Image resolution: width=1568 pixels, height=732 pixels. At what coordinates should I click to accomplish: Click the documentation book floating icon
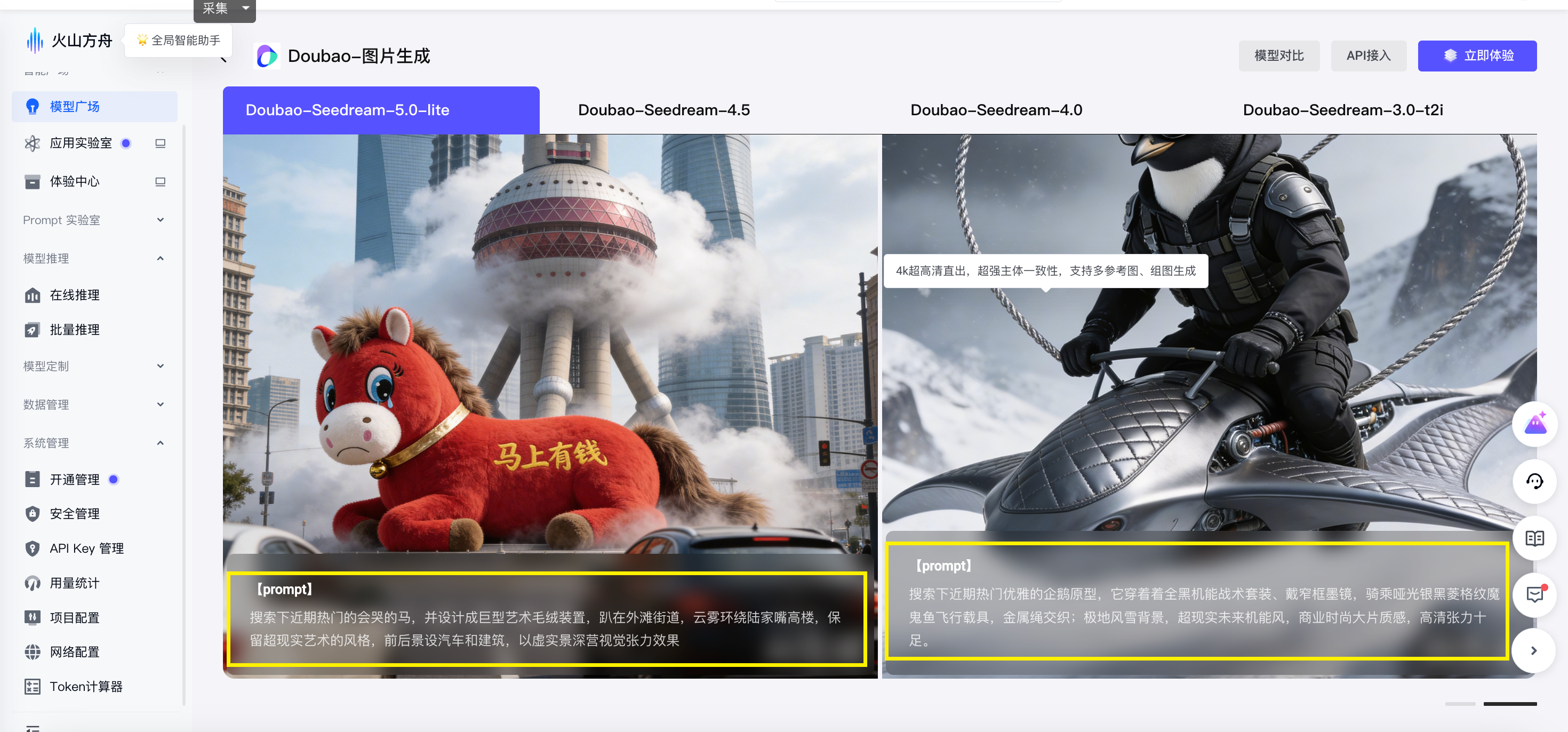[x=1534, y=538]
